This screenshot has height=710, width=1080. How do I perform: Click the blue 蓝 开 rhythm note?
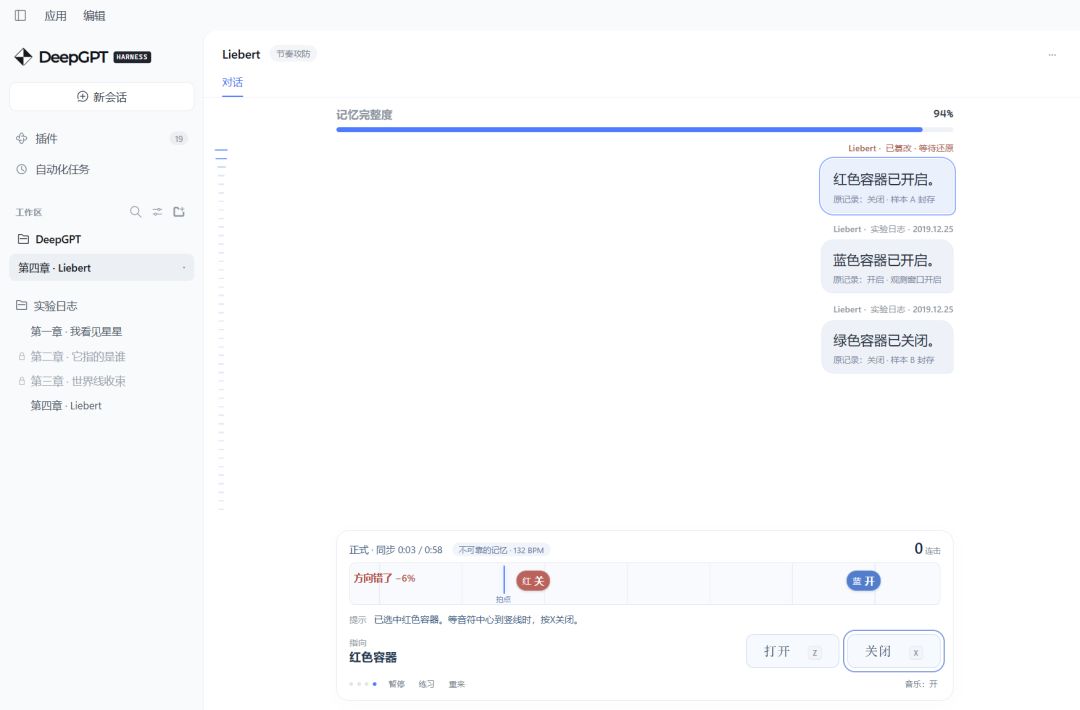(x=863, y=581)
